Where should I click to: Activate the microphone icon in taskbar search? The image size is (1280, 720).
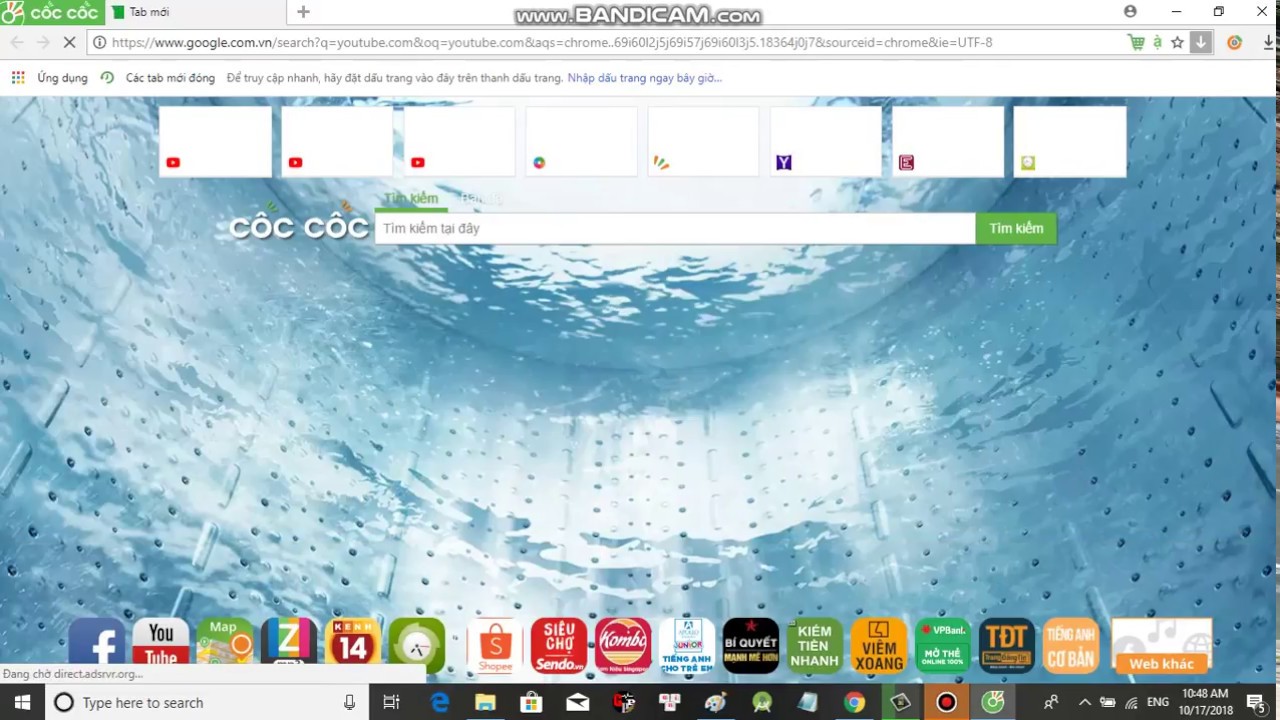[349, 702]
